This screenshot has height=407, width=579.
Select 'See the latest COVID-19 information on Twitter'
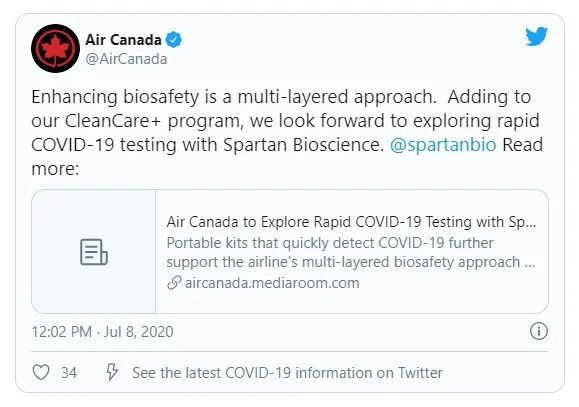point(287,372)
